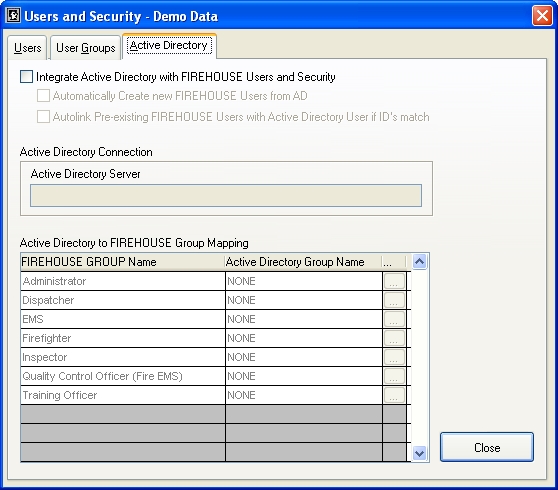Click NONE cell in Firefighter row
558x490 pixels.
pyautogui.click(x=304, y=338)
